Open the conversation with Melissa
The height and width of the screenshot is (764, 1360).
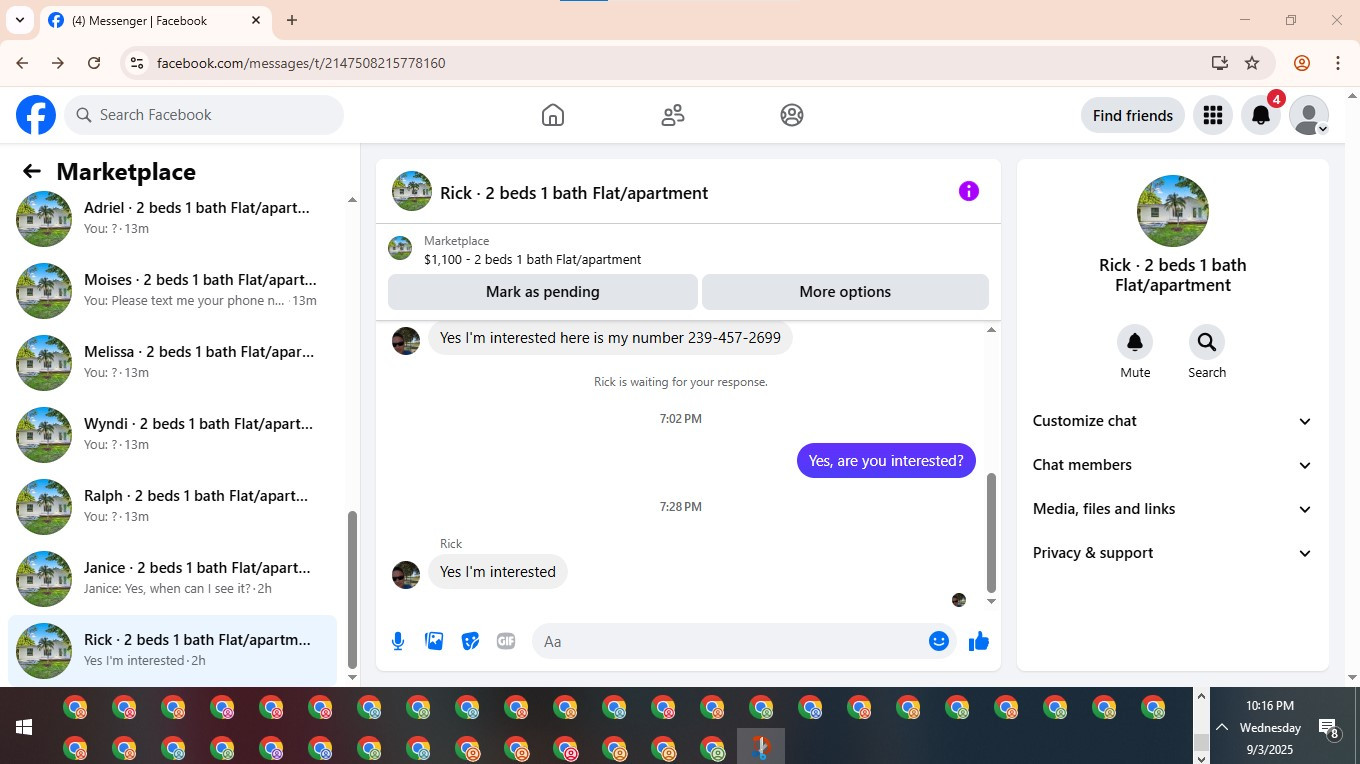172,362
